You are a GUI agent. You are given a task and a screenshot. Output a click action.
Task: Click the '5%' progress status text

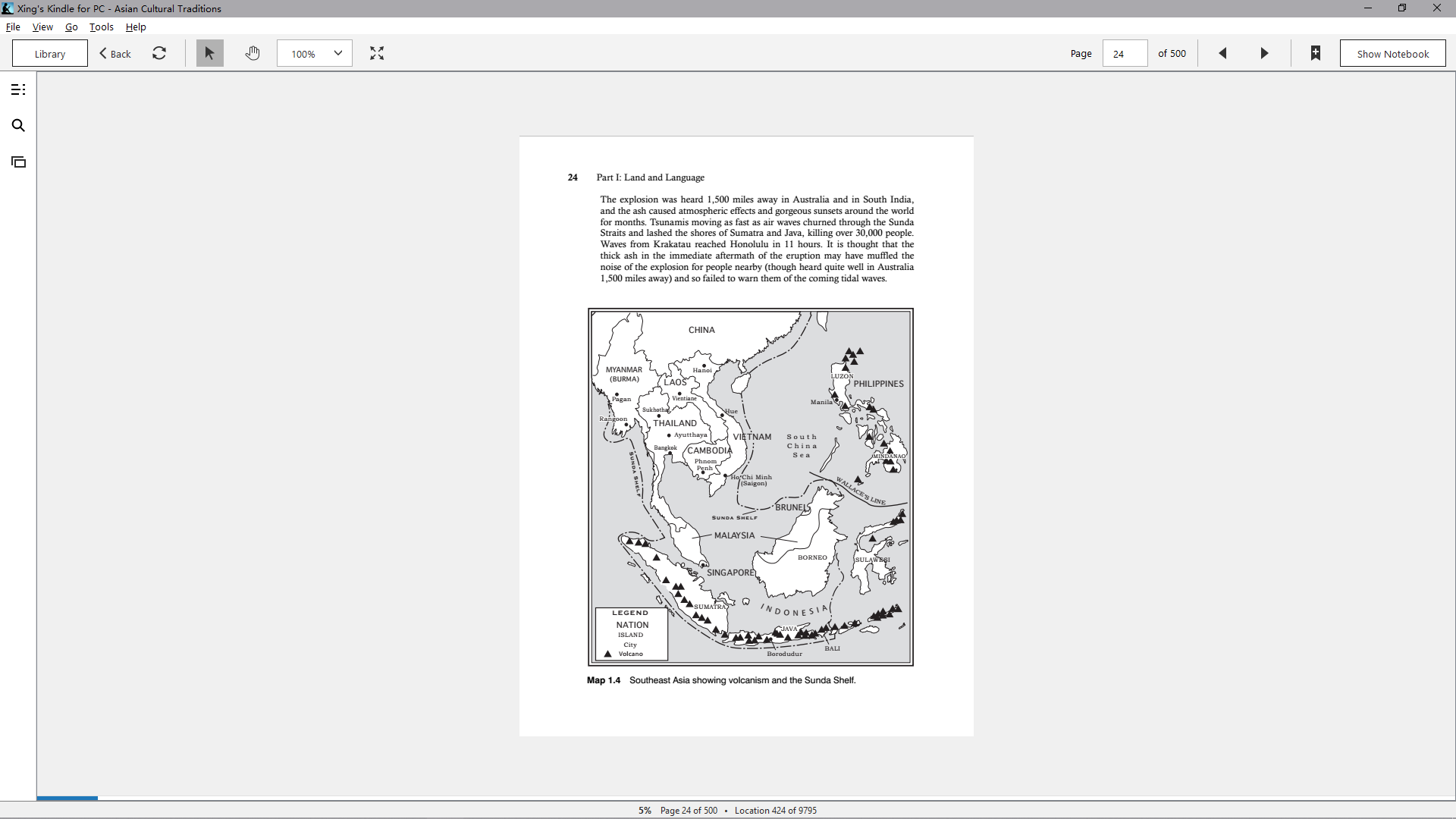645,811
